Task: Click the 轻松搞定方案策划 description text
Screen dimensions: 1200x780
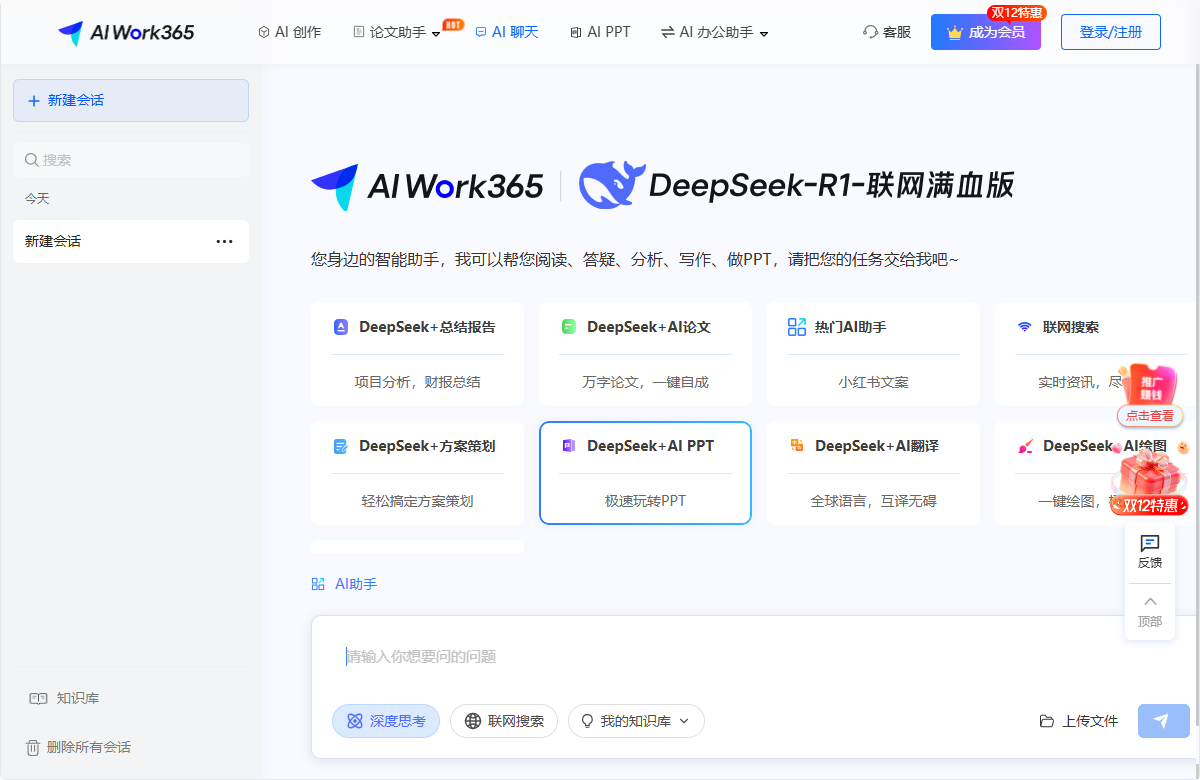Action: pyautogui.click(x=417, y=501)
